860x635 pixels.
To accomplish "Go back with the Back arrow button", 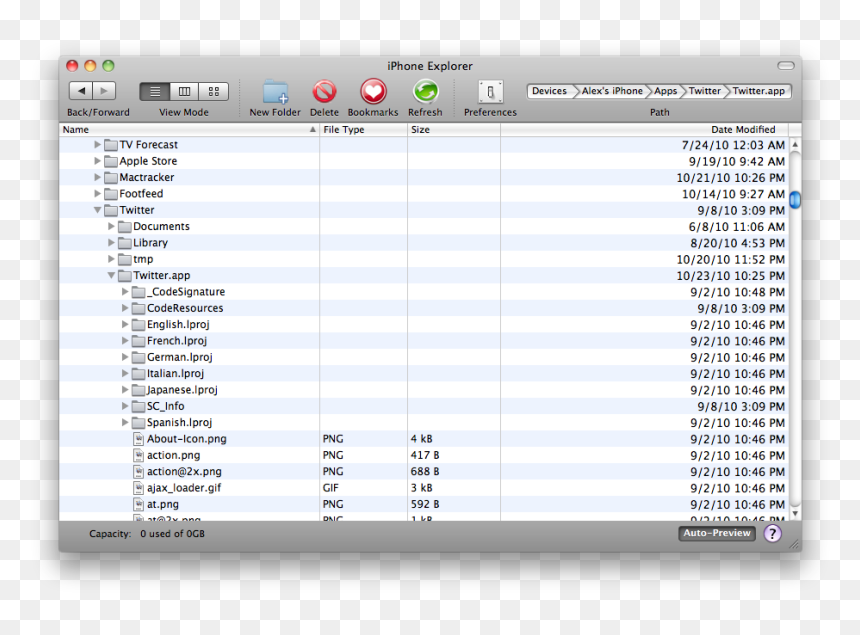I will coord(81,91).
